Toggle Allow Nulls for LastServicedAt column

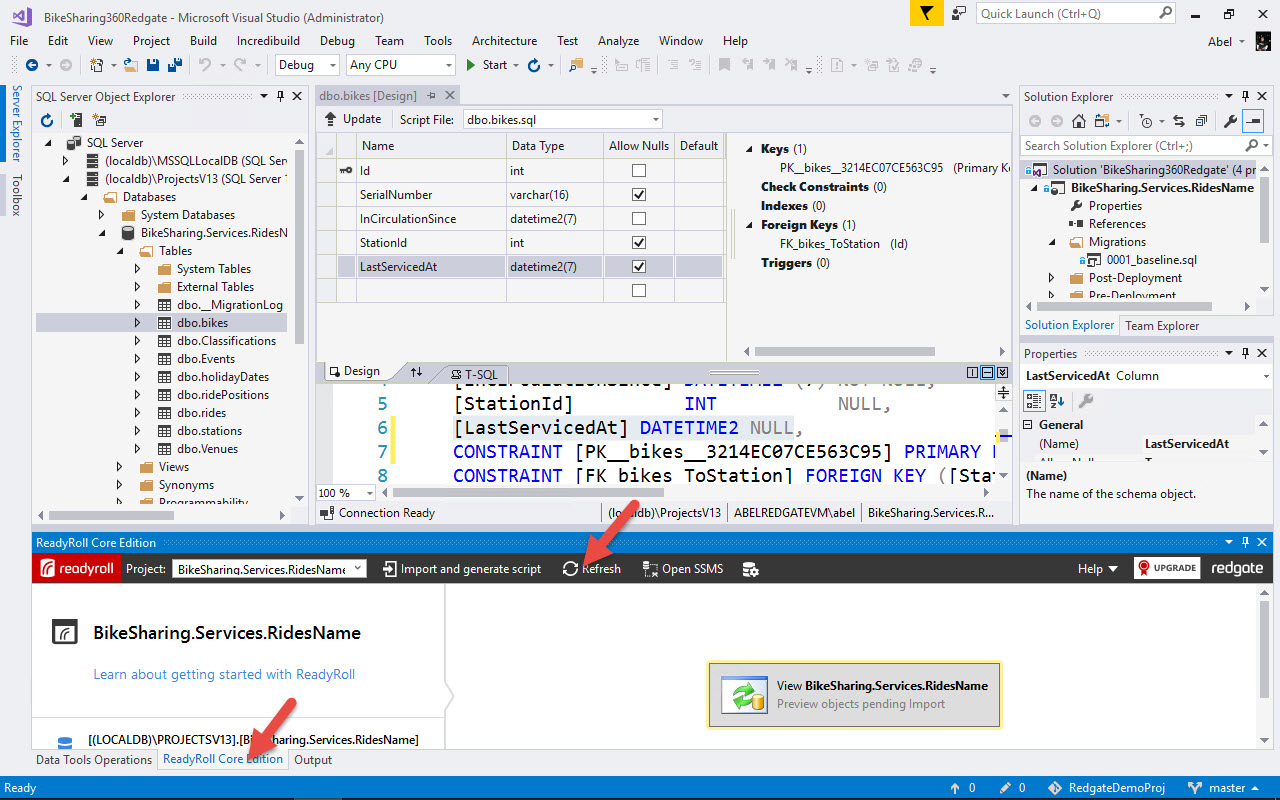coord(639,267)
